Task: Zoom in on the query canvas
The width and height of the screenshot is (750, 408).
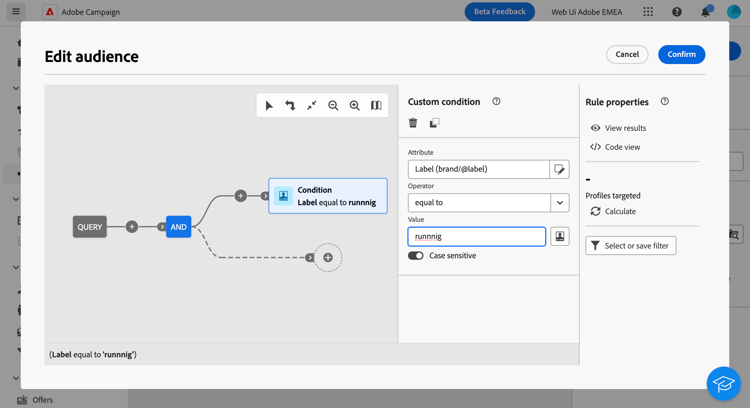Action: 355,105
